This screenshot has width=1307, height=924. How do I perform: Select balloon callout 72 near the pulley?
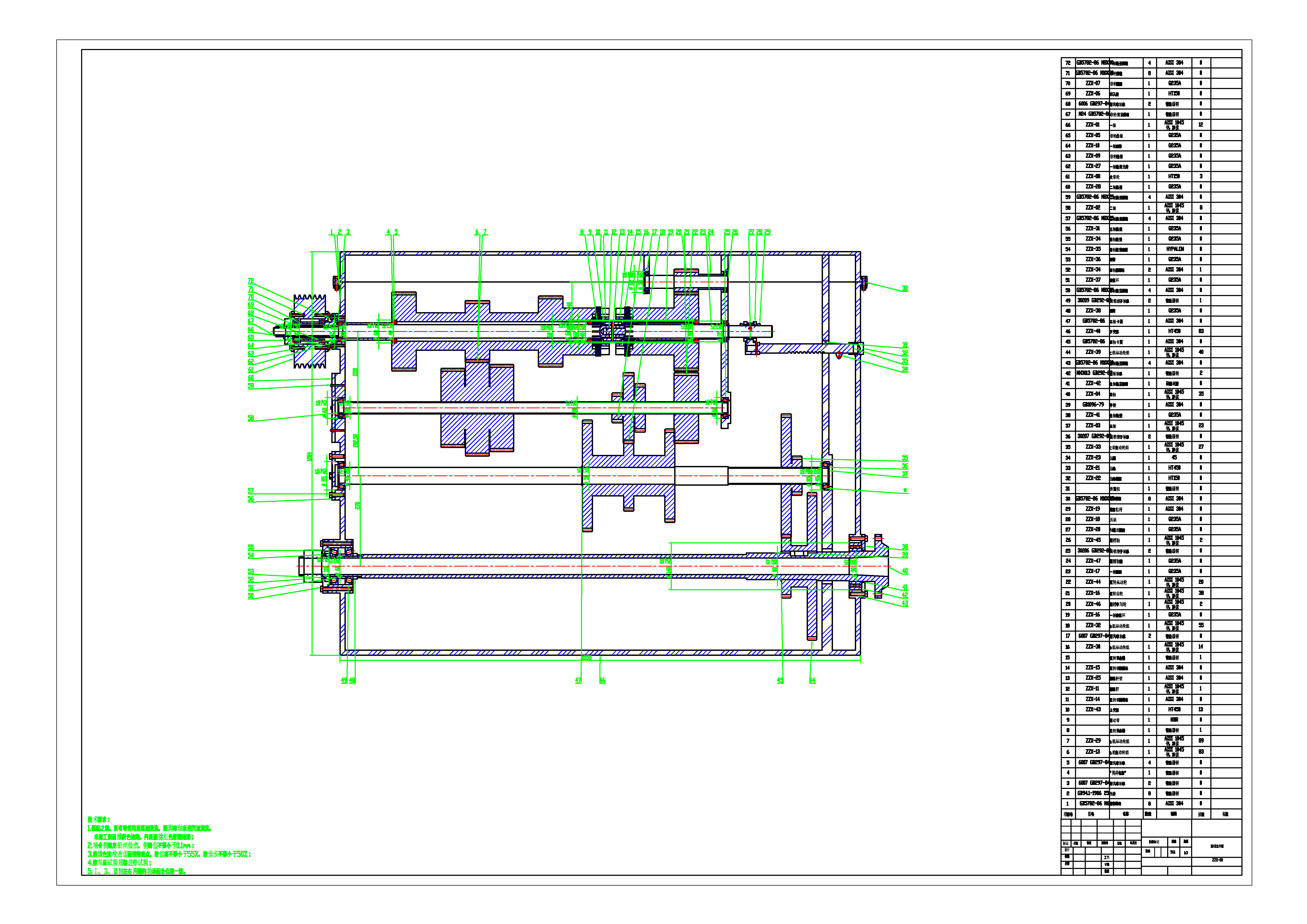(250, 281)
